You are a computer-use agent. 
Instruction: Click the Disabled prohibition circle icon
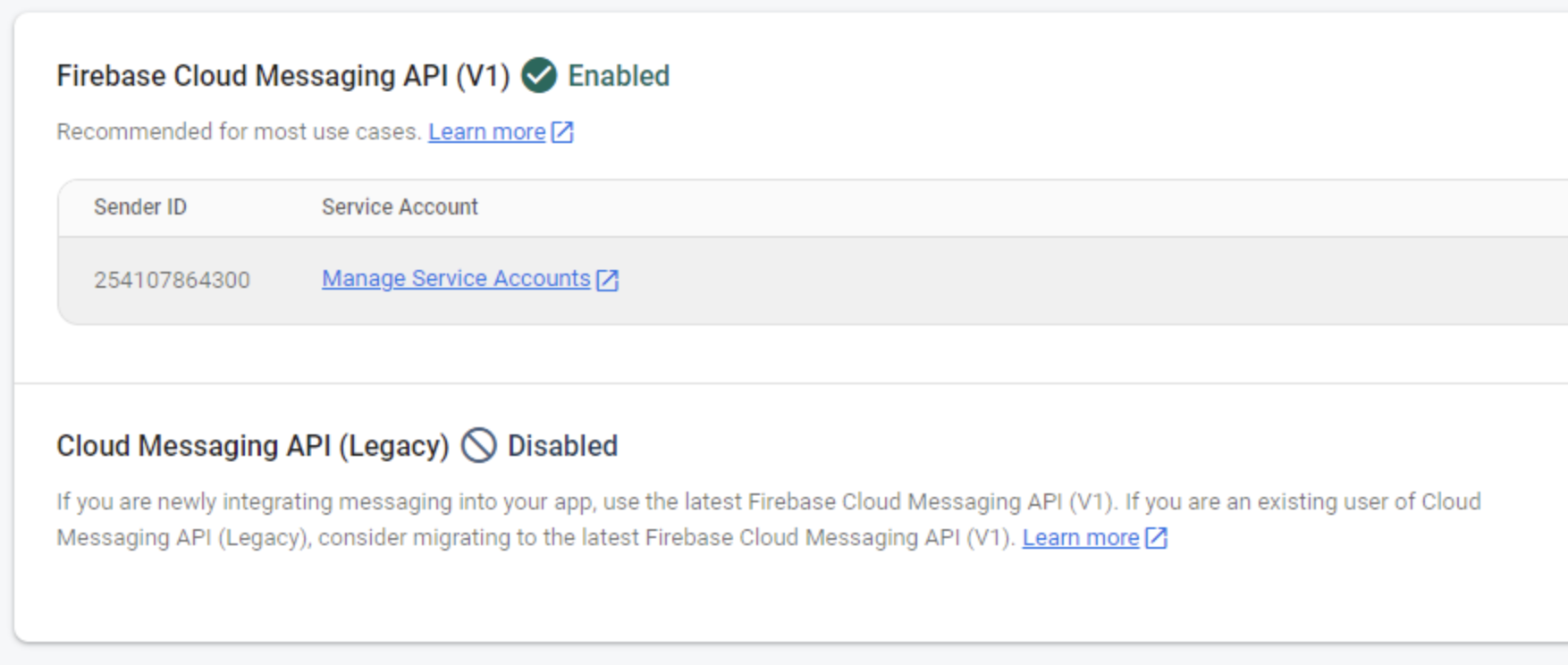478,445
